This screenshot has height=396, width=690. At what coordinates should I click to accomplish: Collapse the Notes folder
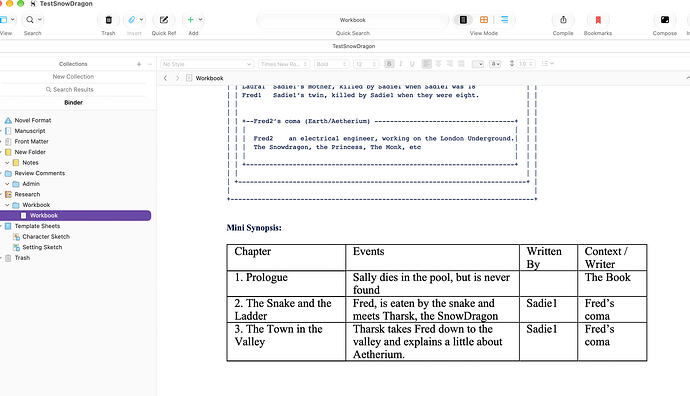(x=7, y=163)
